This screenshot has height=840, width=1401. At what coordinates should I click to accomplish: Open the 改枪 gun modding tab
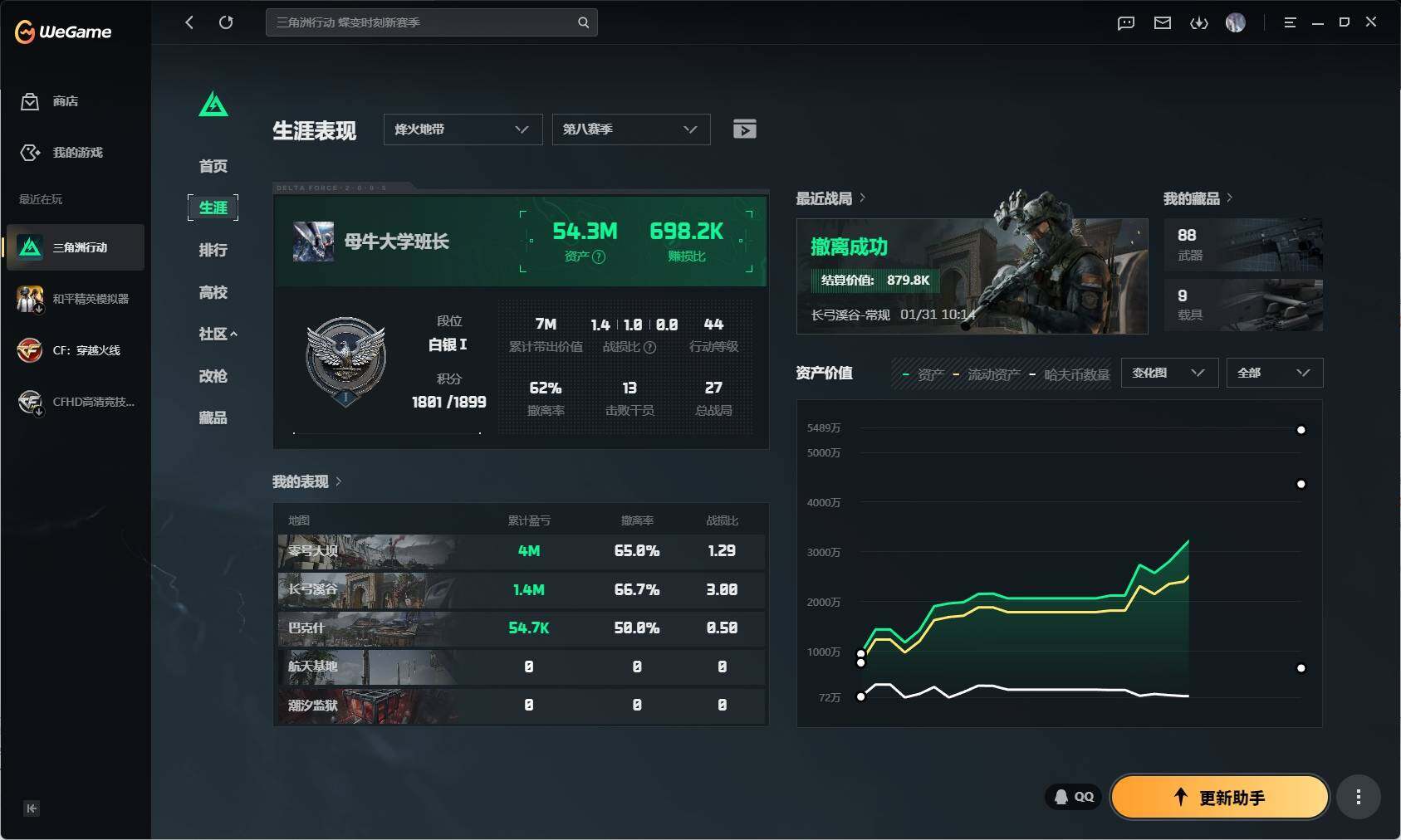(213, 376)
